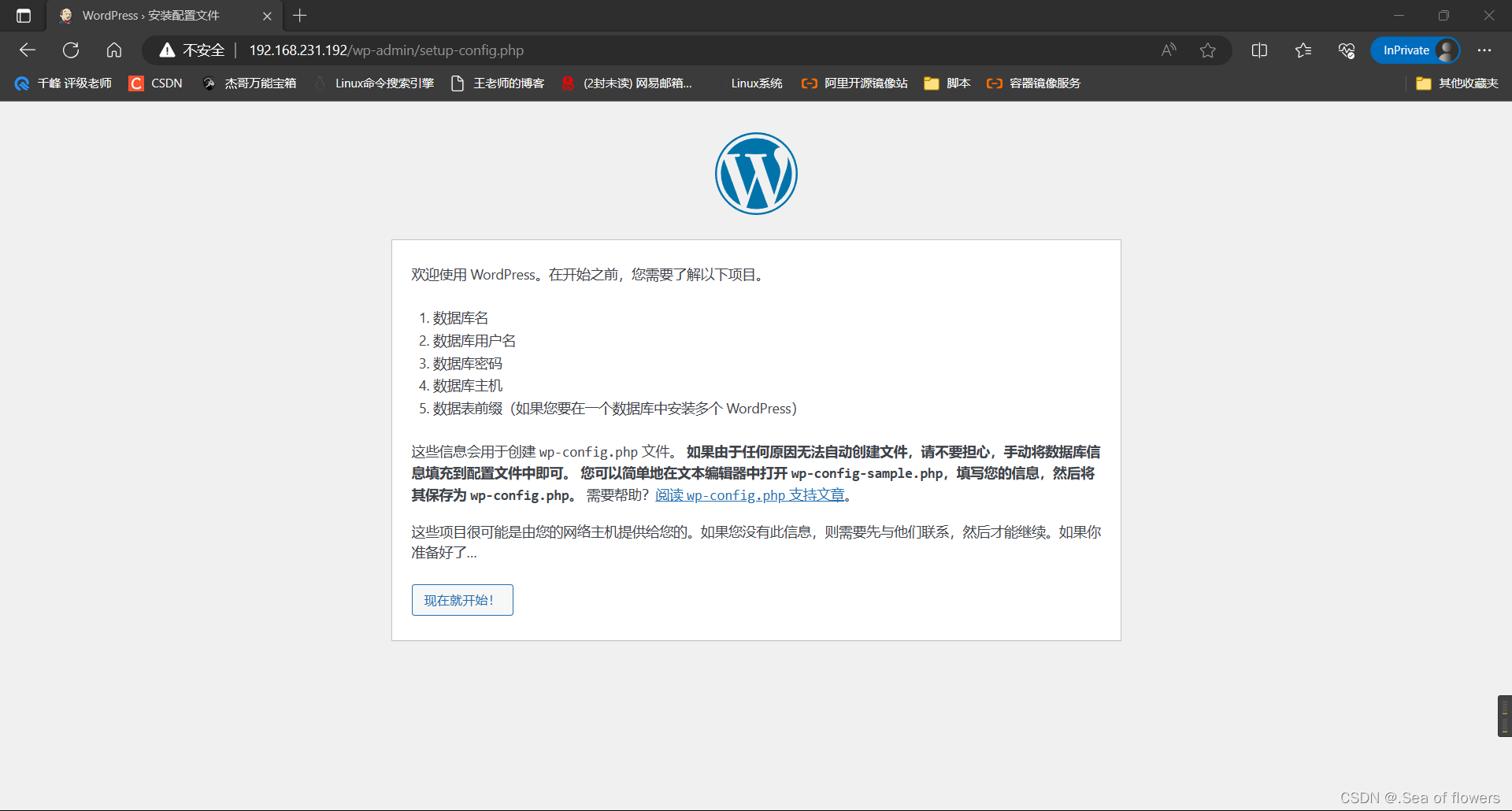Open the browser home page
The height and width of the screenshot is (811, 1512).
pyautogui.click(x=114, y=50)
